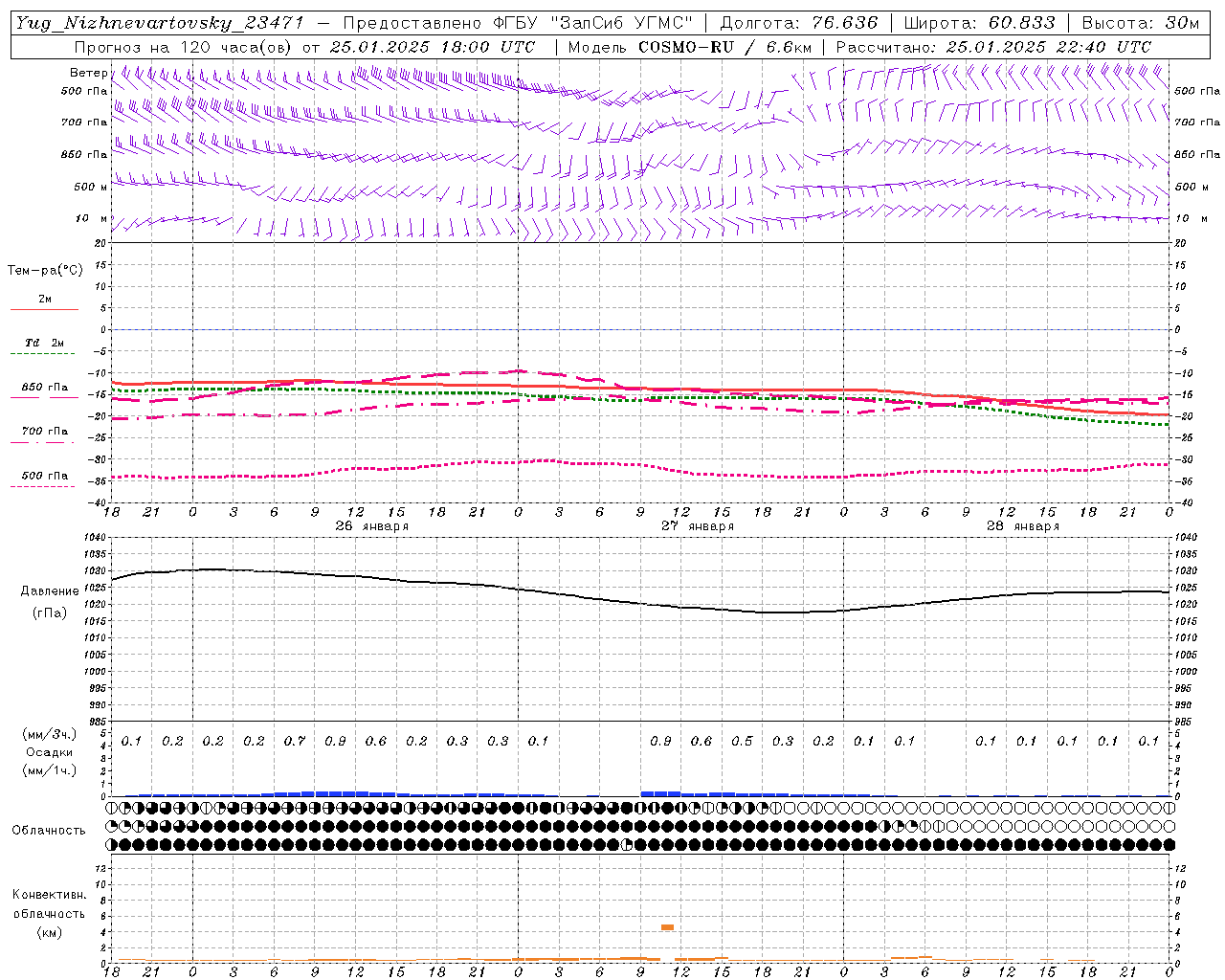Click the model name COSMO-RU / 6.6км
1225x980 pixels.
[x=724, y=47]
